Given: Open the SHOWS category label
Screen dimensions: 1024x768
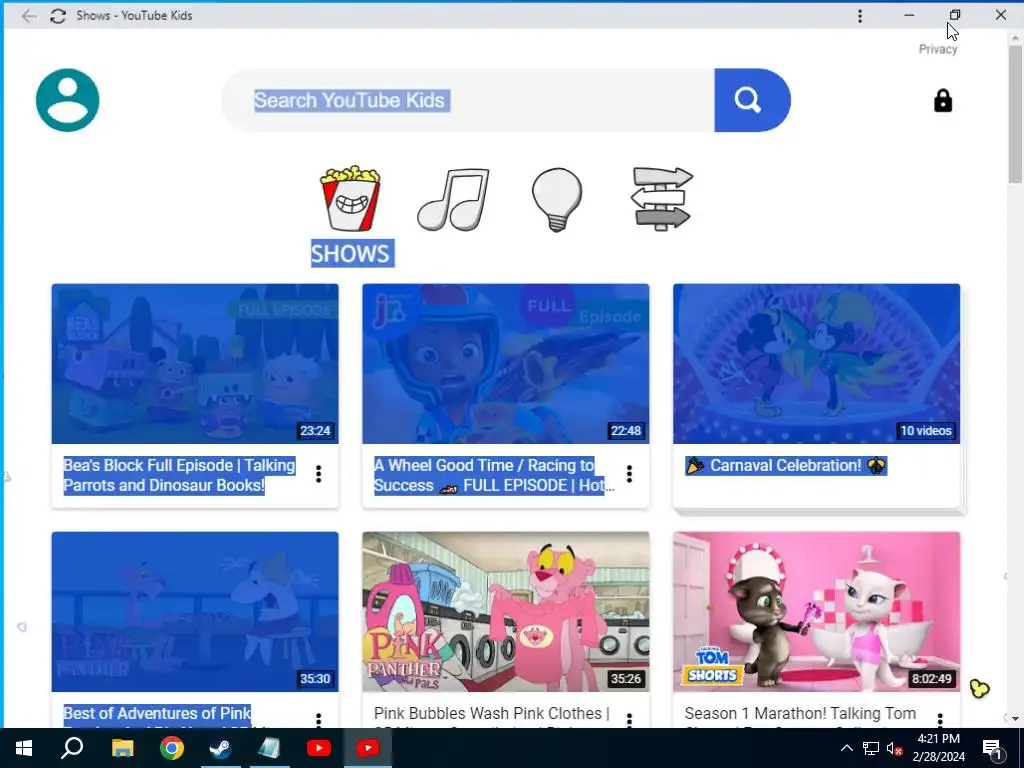Looking at the screenshot, I should (x=352, y=253).
